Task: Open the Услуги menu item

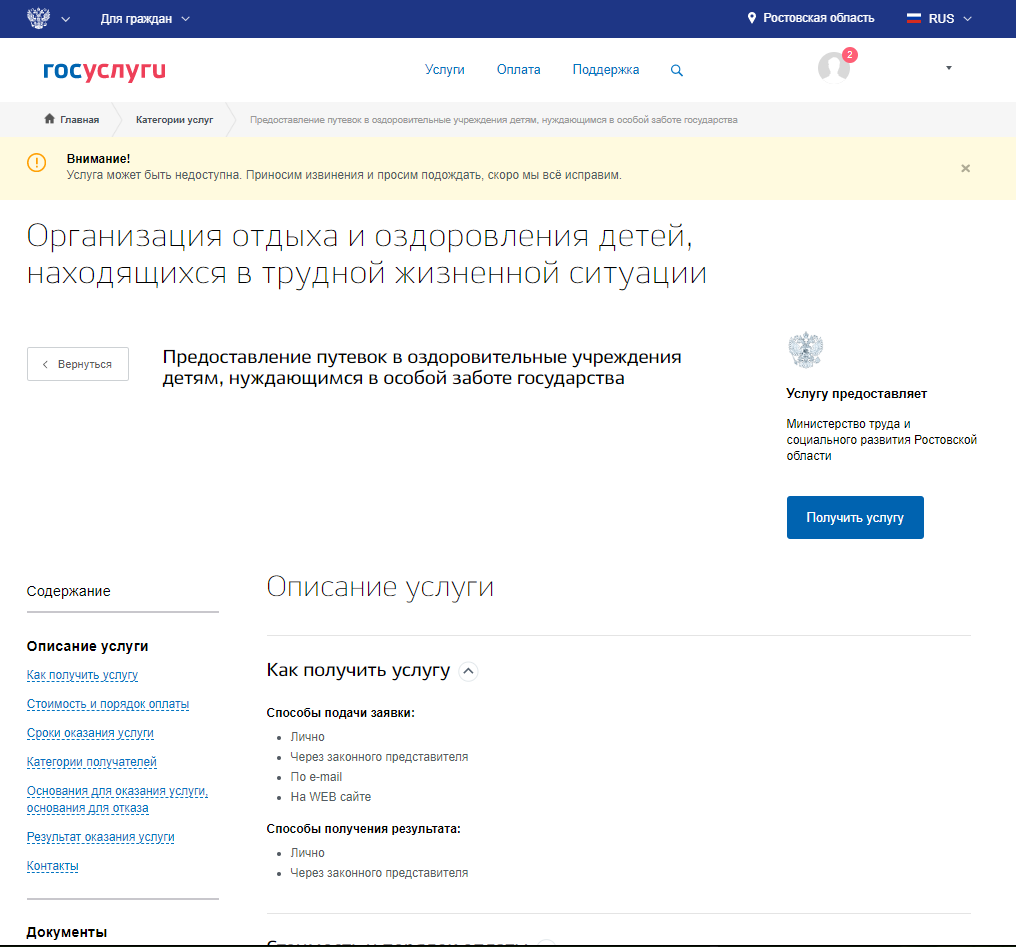Action: tap(444, 70)
